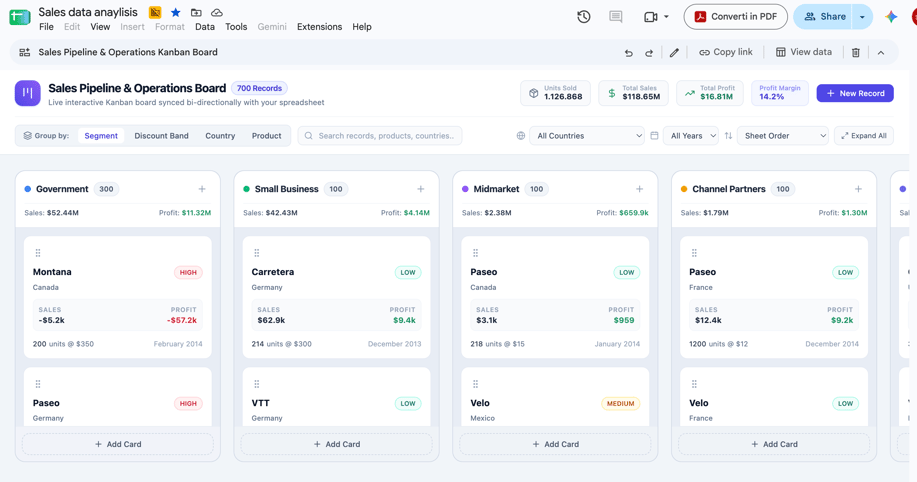
Task: Collapse the board panel with the chevron up
Action: (881, 53)
